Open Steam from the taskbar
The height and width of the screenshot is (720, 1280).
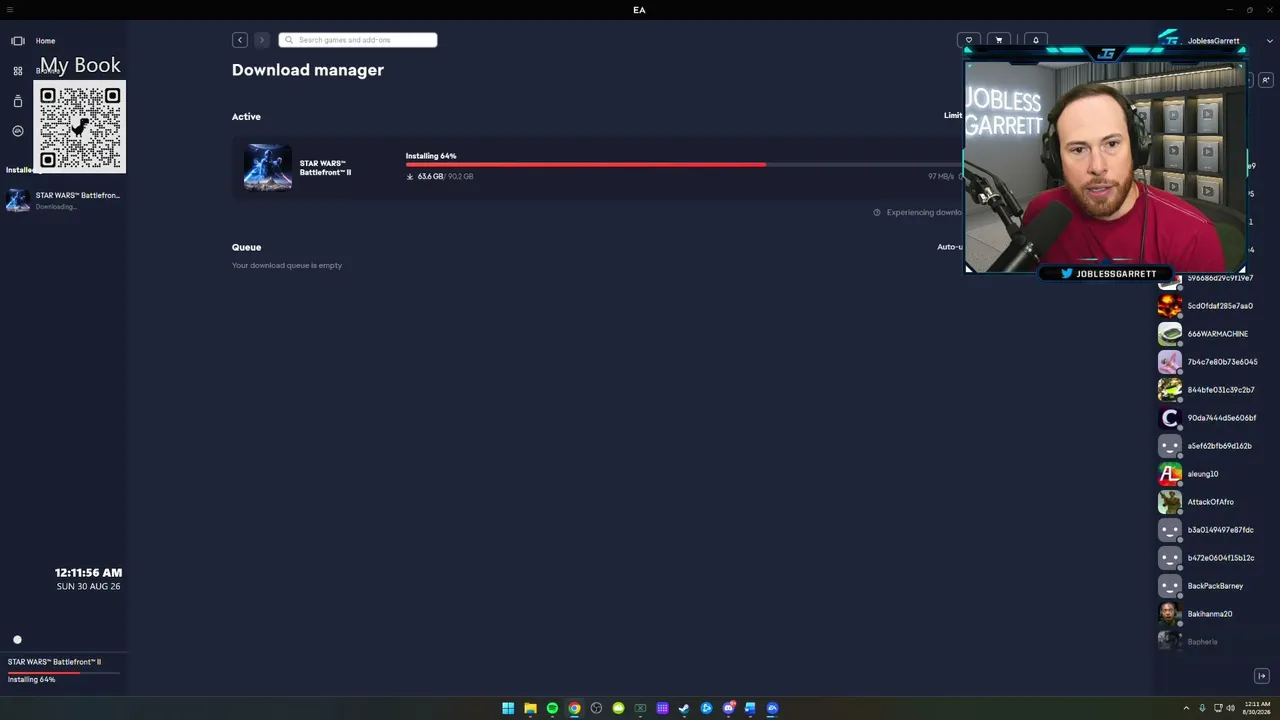coord(684,708)
